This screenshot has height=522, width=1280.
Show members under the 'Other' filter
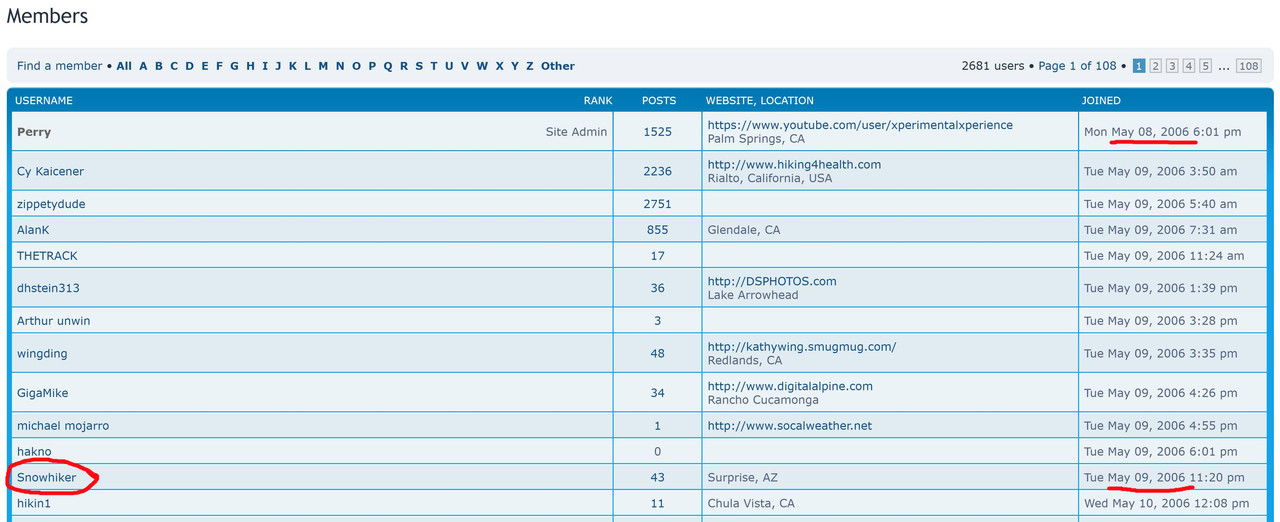(558, 66)
